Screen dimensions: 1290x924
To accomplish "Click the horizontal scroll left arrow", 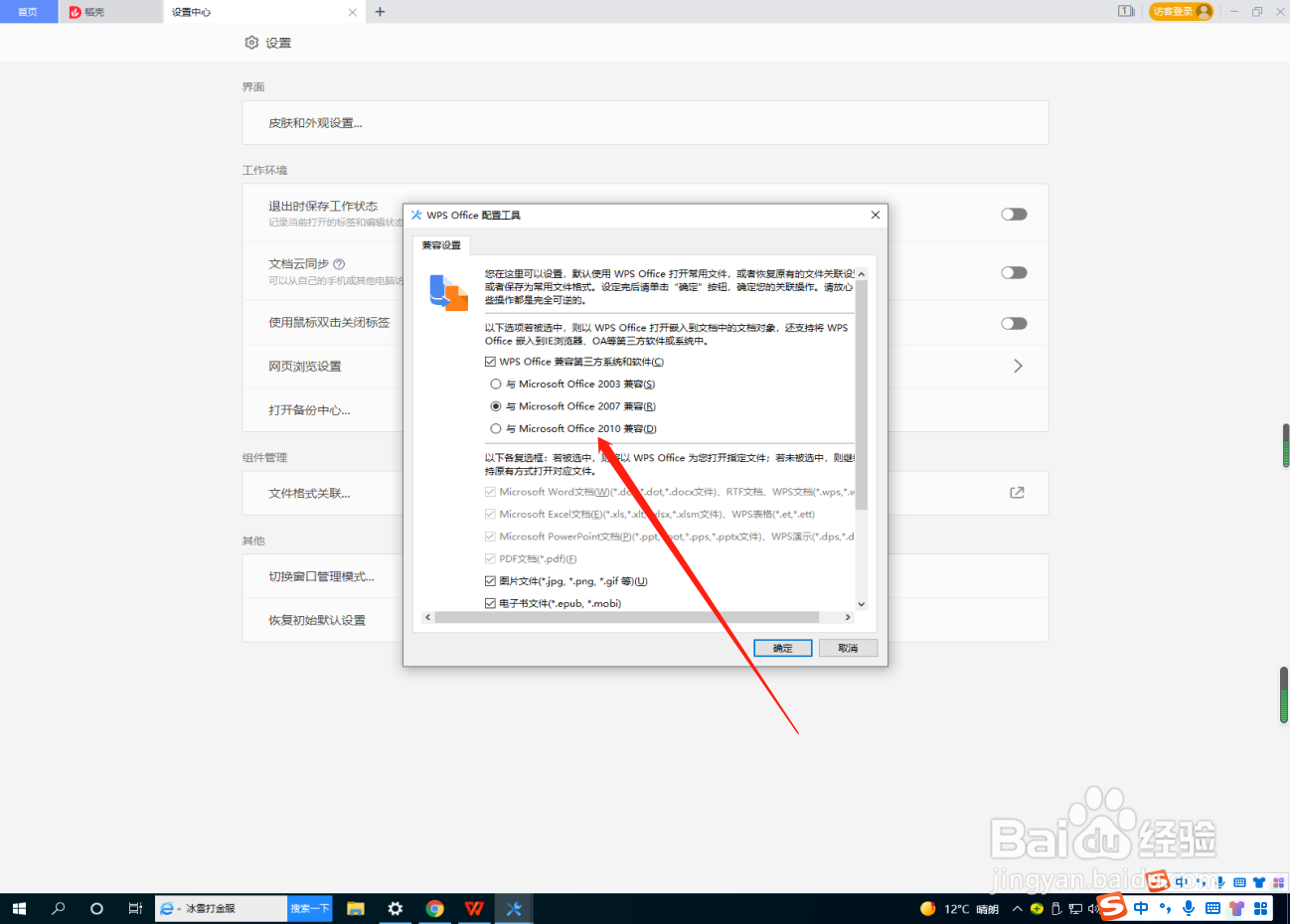I will coord(427,617).
